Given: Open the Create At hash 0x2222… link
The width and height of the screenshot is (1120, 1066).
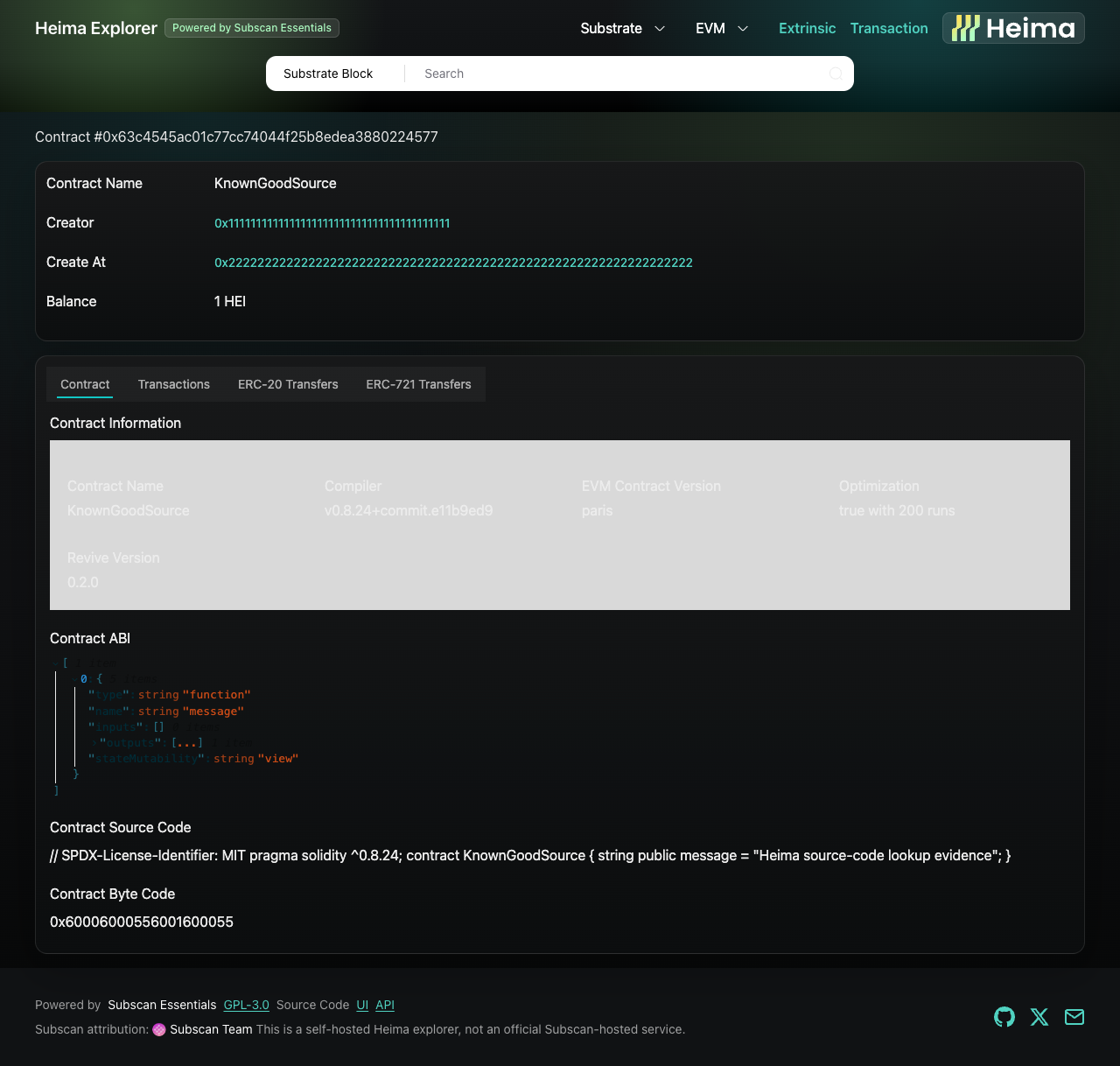Looking at the screenshot, I should point(453,263).
